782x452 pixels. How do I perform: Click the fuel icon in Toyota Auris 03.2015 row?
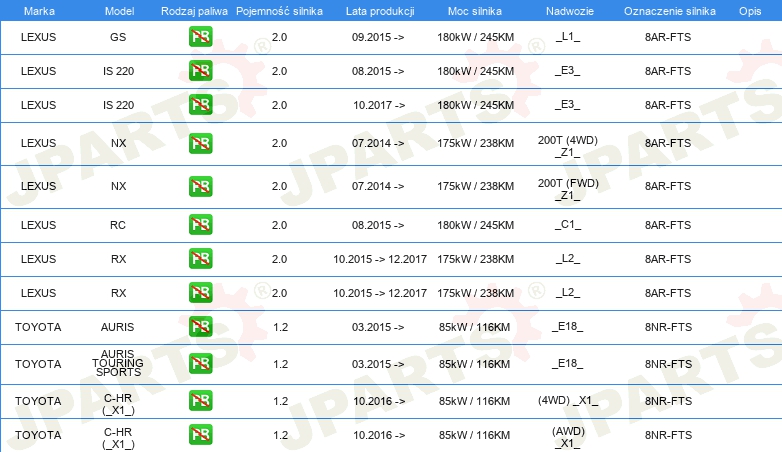(x=200, y=326)
